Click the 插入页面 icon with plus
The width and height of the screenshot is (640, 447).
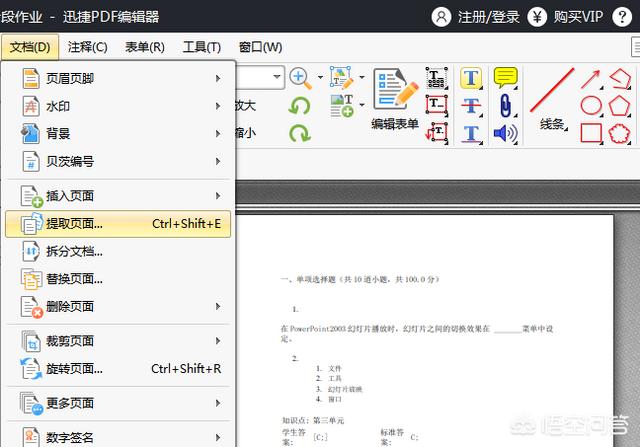click(x=31, y=196)
